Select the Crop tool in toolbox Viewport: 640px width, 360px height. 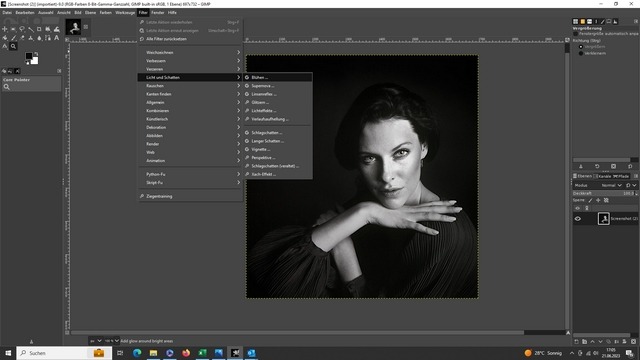pos(39,29)
